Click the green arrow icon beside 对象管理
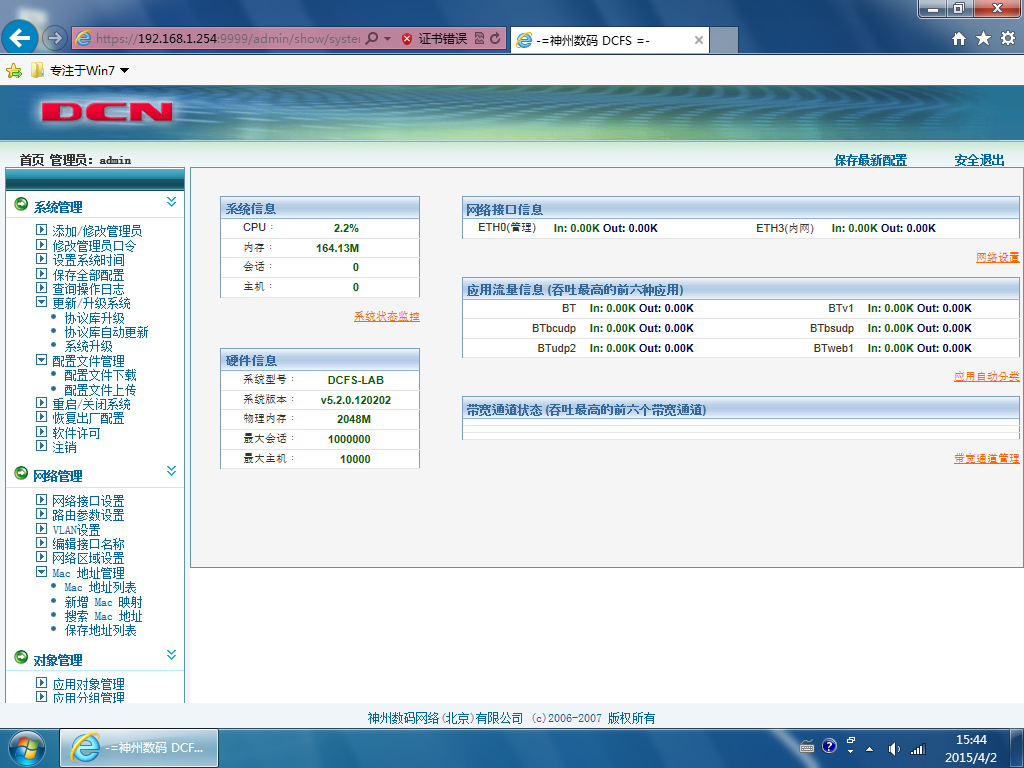 pyautogui.click(x=21, y=657)
